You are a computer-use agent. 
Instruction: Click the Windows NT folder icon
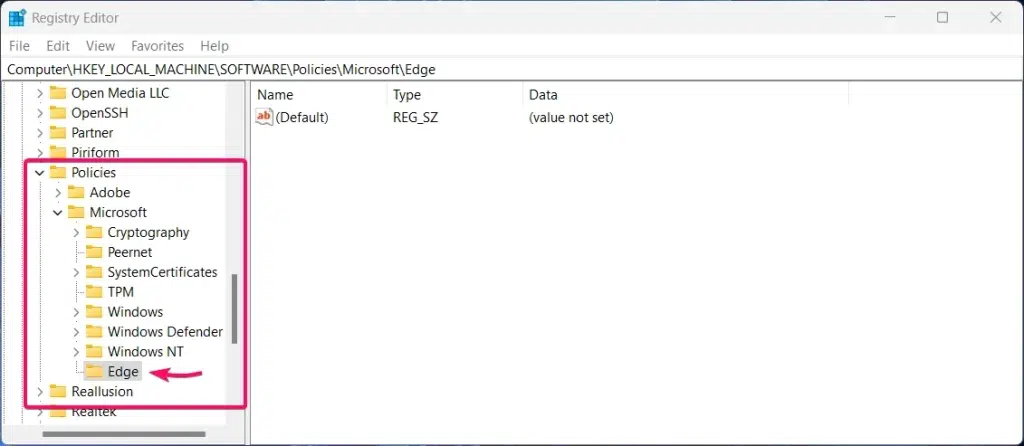click(x=94, y=351)
